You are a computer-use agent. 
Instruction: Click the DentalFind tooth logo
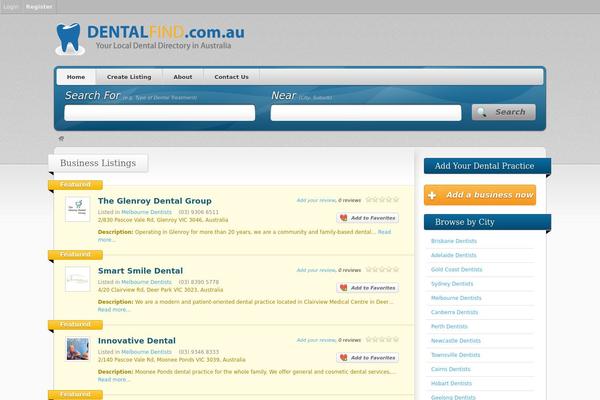[x=69, y=39]
